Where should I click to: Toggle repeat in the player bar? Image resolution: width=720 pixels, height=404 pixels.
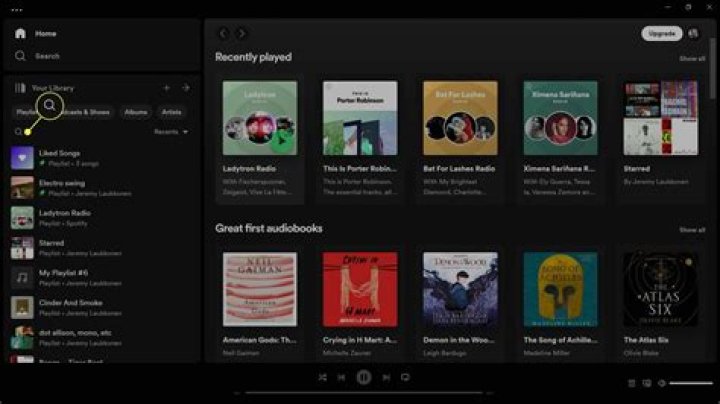tap(405, 377)
